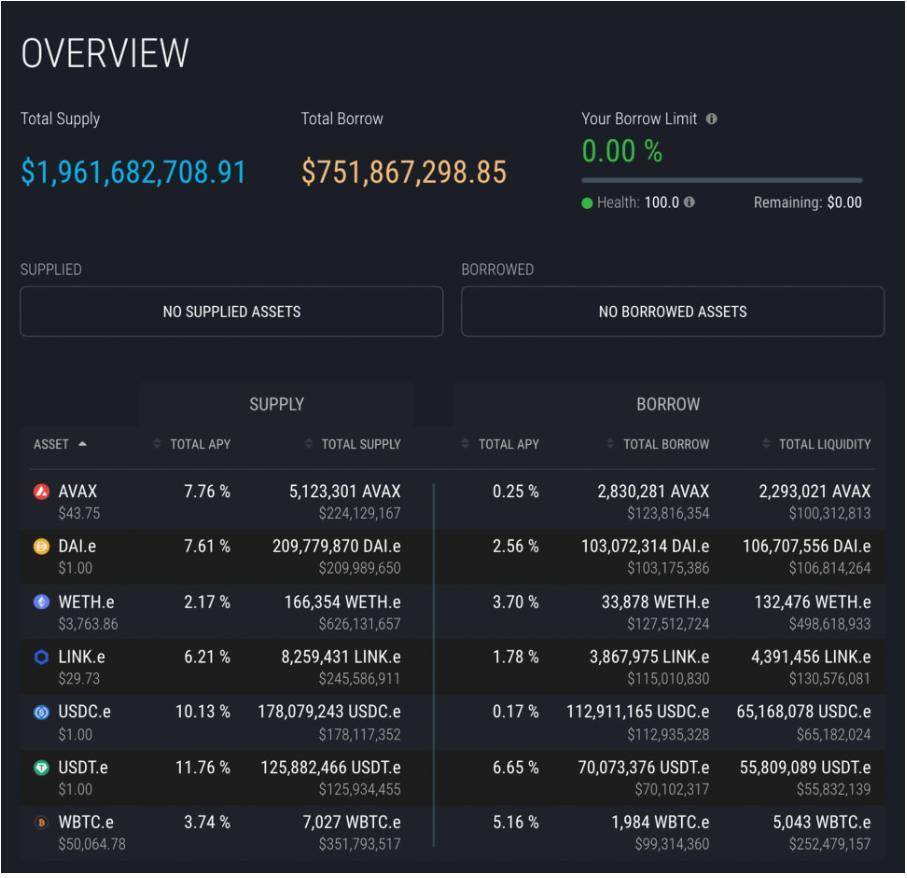This screenshot has width=907, height=878.
Task: Select the SUPPLY section tab
Action: 276,404
